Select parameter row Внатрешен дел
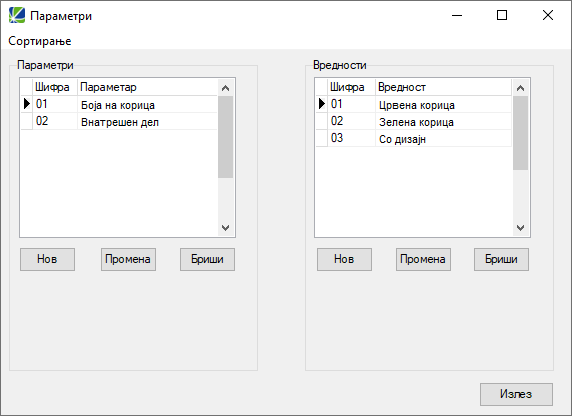The image size is (572, 416). click(119, 122)
